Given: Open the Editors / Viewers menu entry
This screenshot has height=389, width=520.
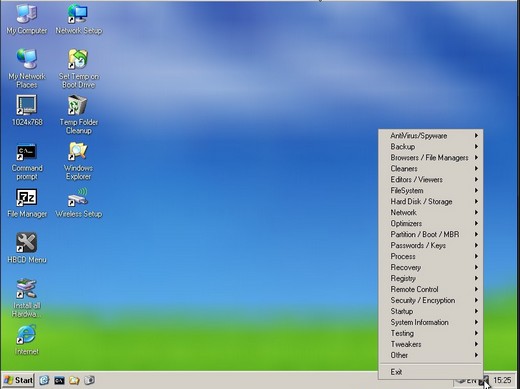Looking at the screenshot, I should coord(431,180).
